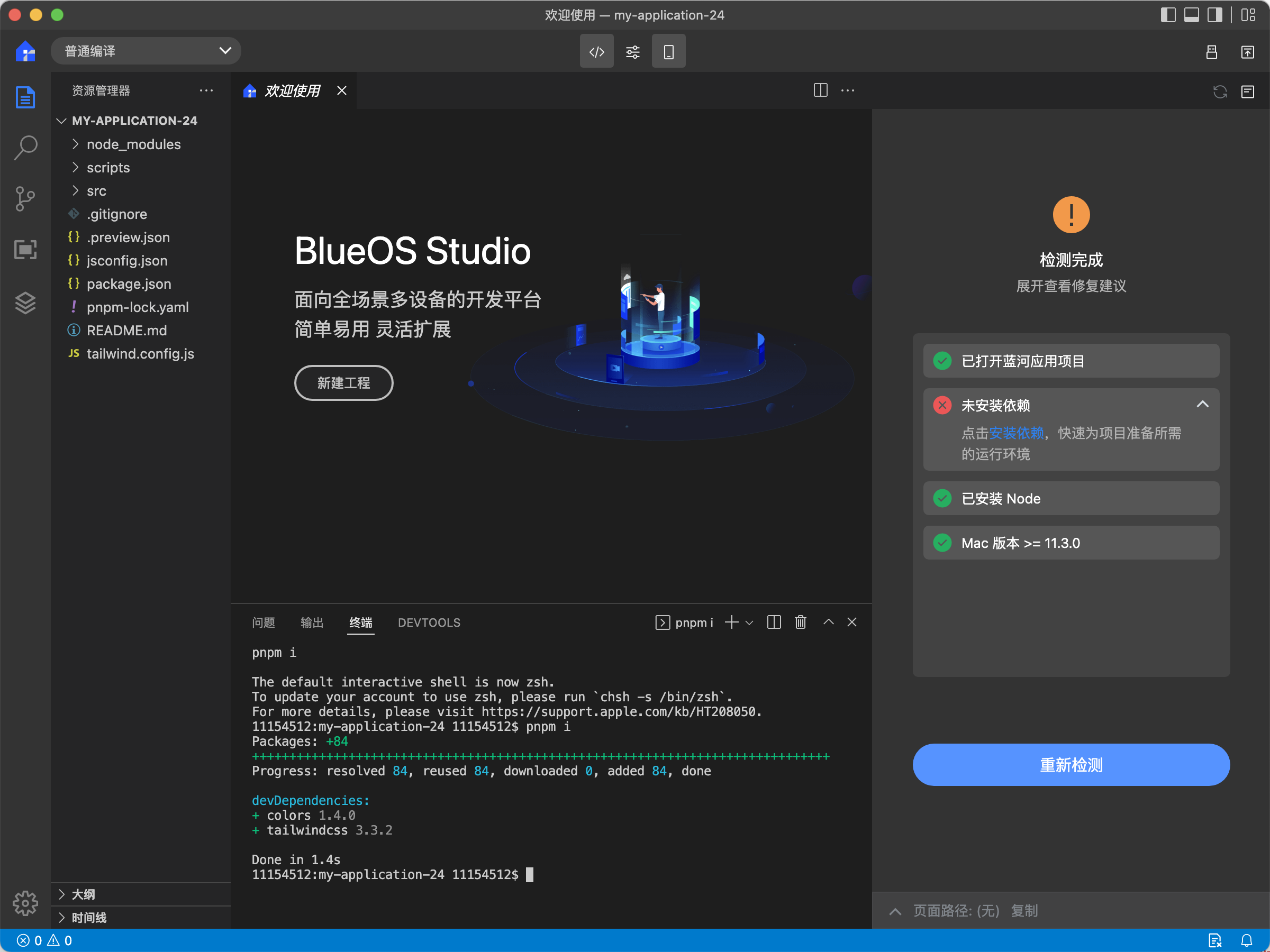Image resolution: width=1270 pixels, height=952 pixels.
Task: Add a new terminal with plus icon
Action: 731,622
